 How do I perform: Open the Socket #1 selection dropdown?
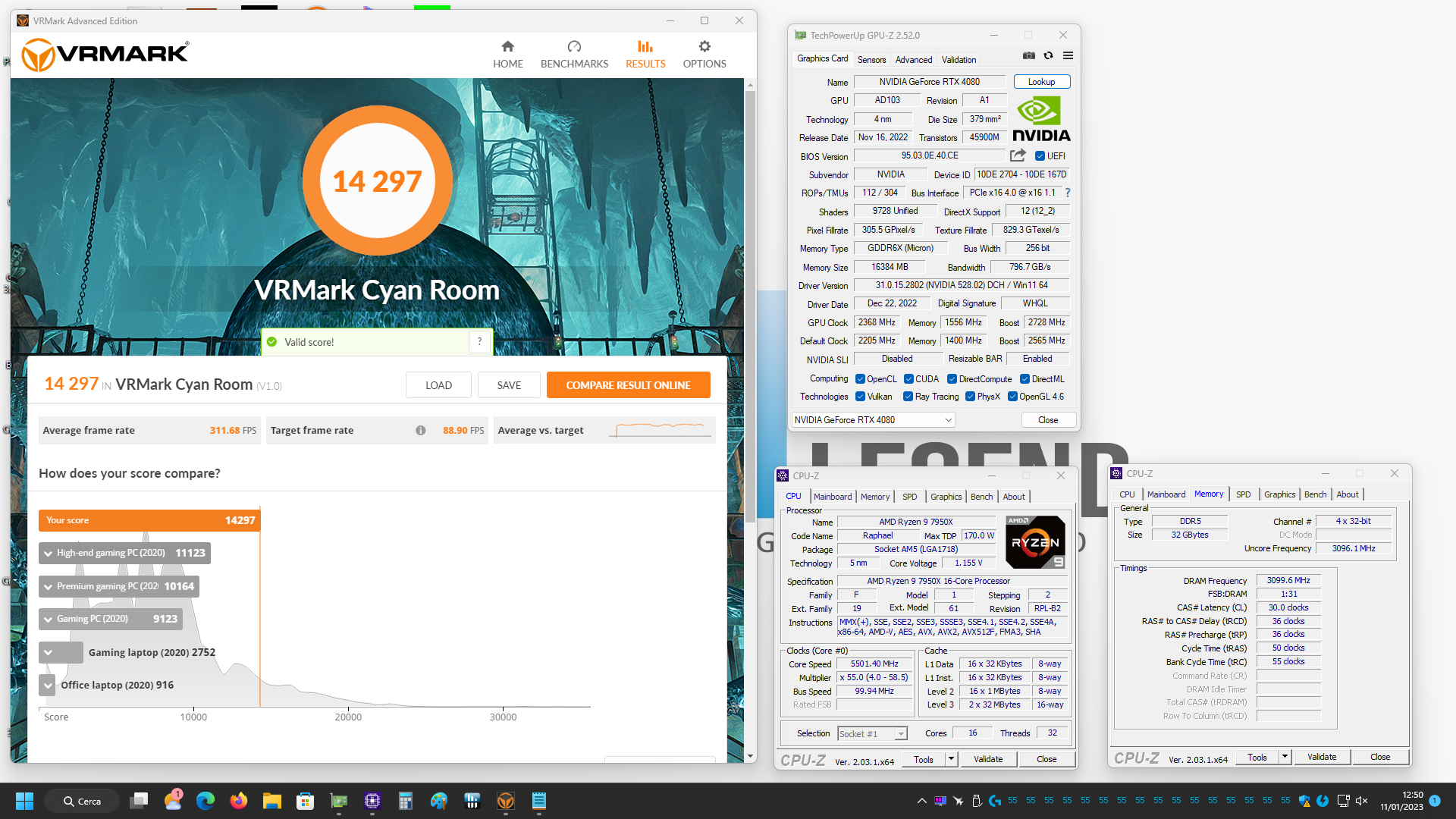tap(872, 734)
